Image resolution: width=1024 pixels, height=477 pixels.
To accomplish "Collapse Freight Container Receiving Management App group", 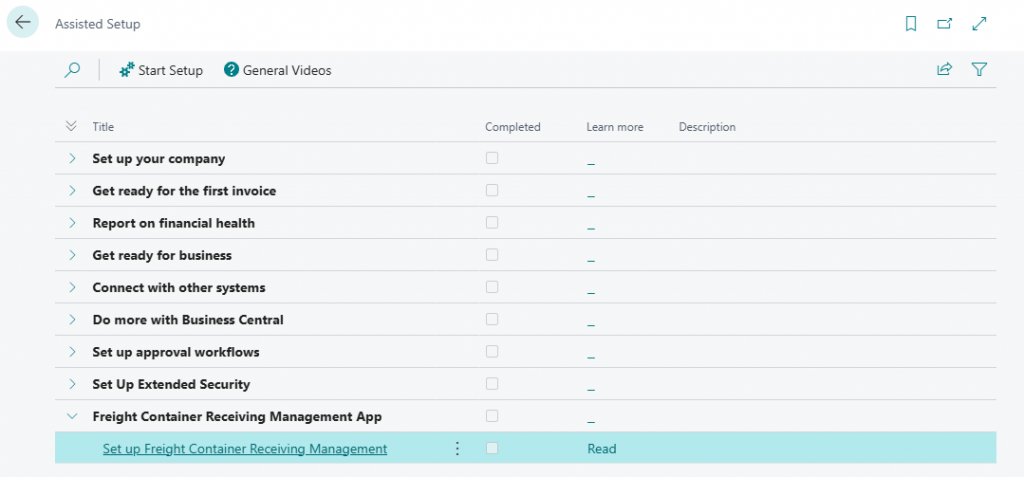I will [x=72, y=416].
